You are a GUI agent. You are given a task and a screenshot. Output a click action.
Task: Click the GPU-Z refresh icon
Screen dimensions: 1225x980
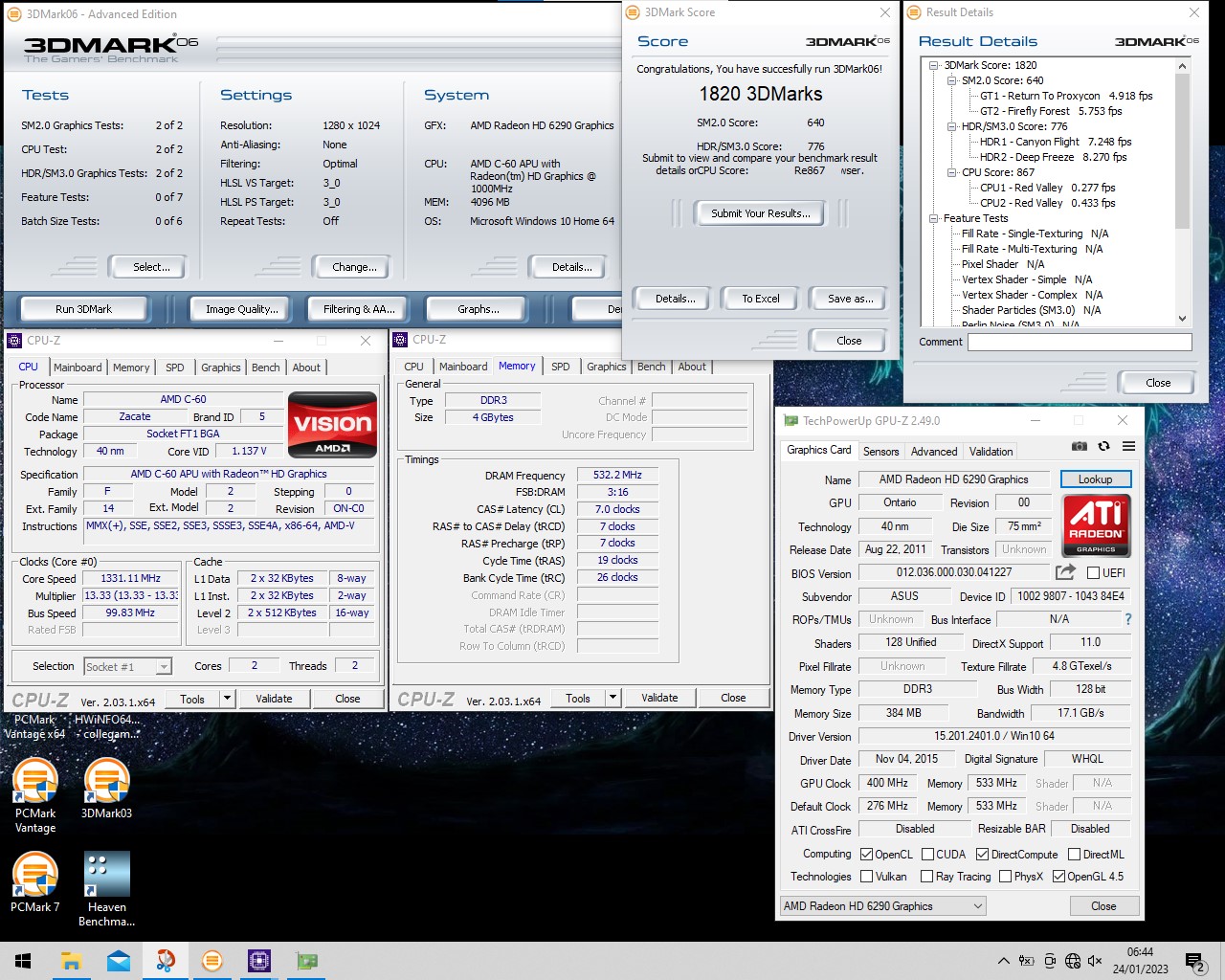pos(1103,446)
